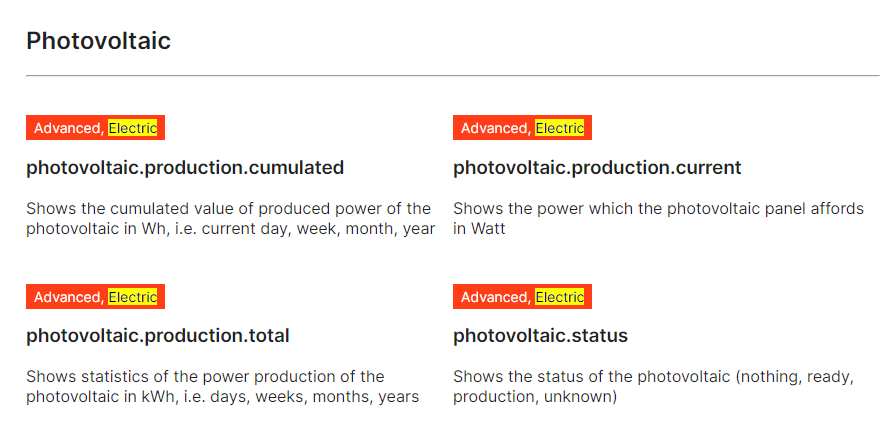The height and width of the screenshot is (448, 892).
Task: Select highlighted Electric tag above photovoltaic.production.current
Action: pos(560,128)
